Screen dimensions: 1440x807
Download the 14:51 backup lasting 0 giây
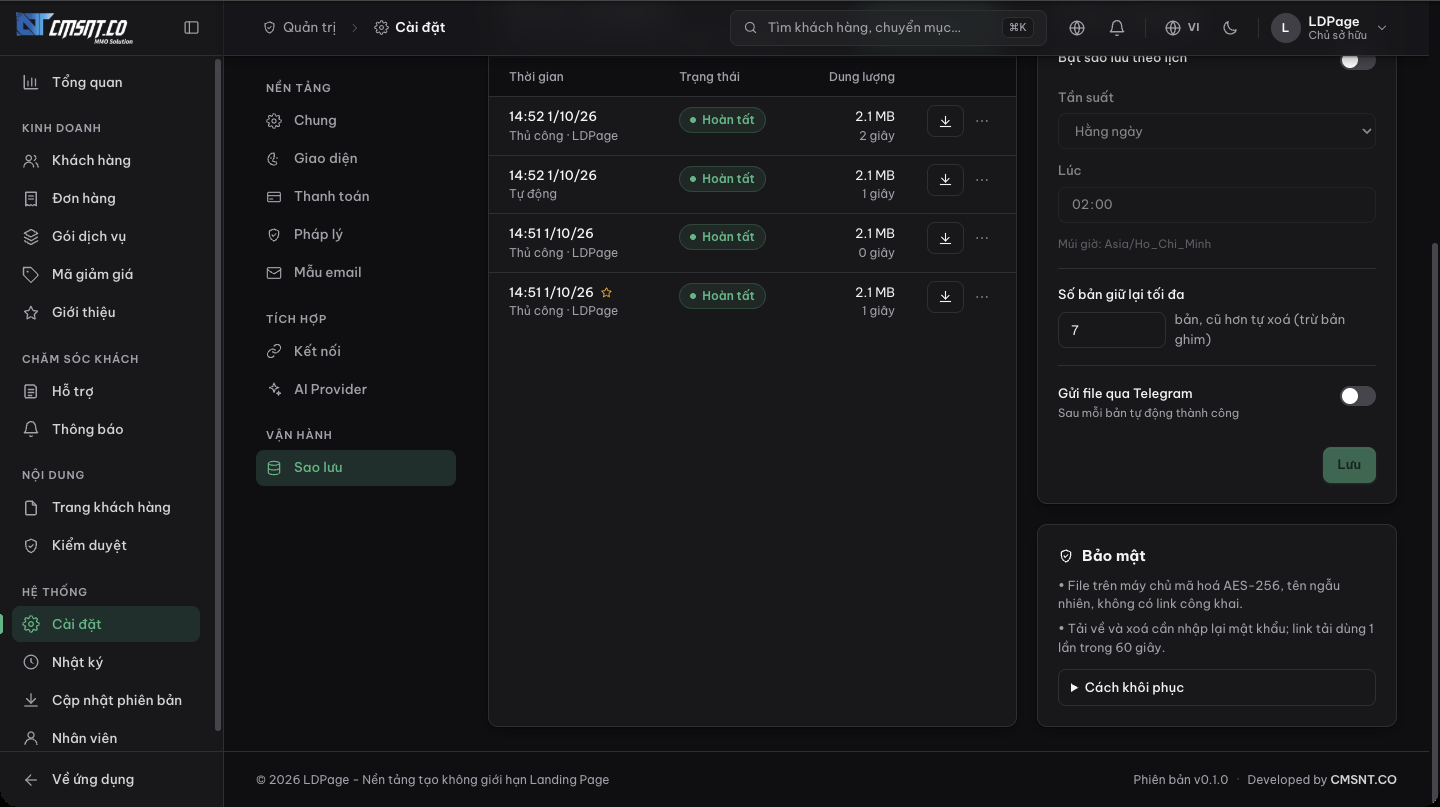945,238
